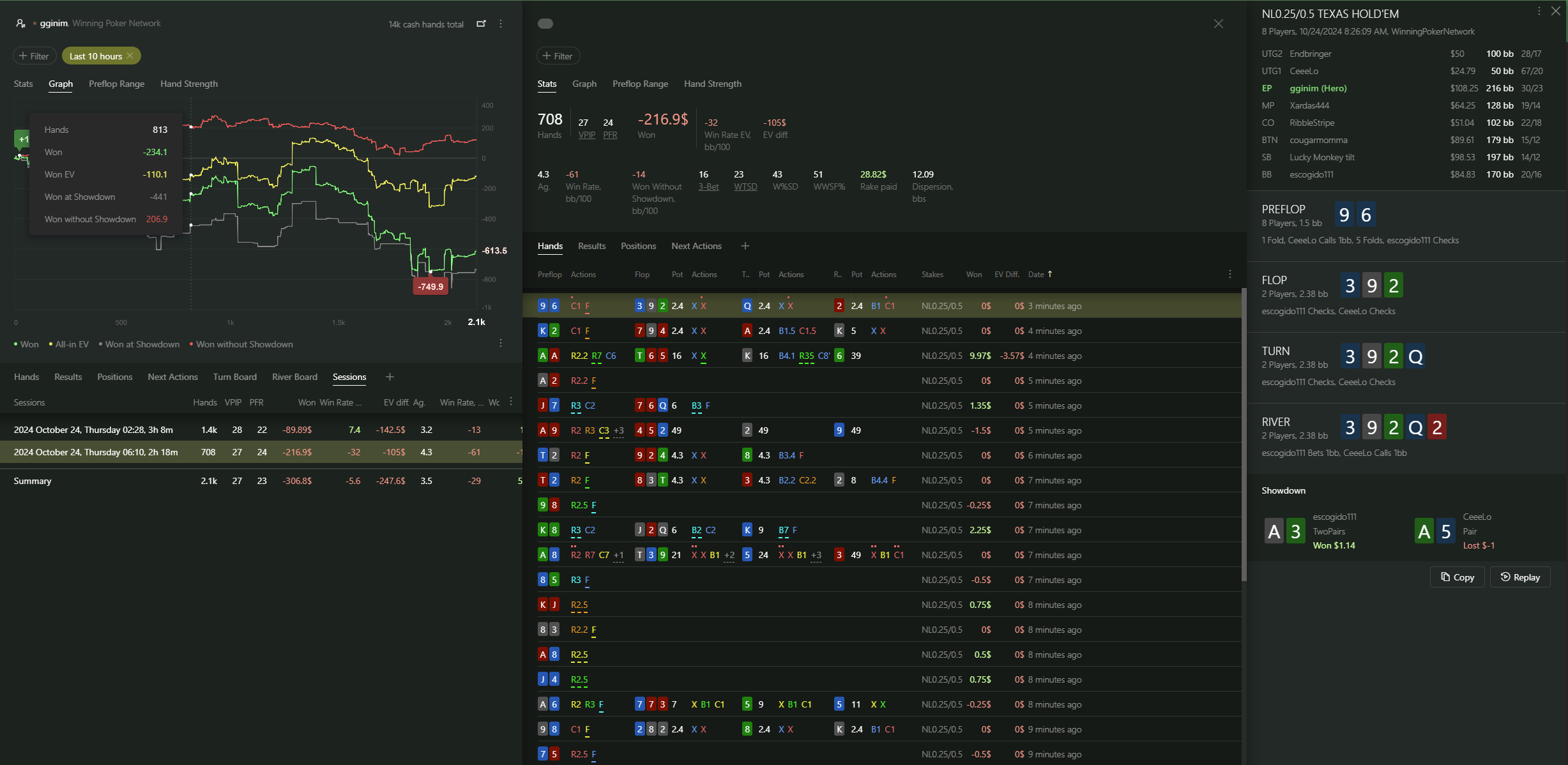The height and width of the screenshot is (765, 1568).
Task: Click Hands column header in Sessions table
Action: coord(205,402)
